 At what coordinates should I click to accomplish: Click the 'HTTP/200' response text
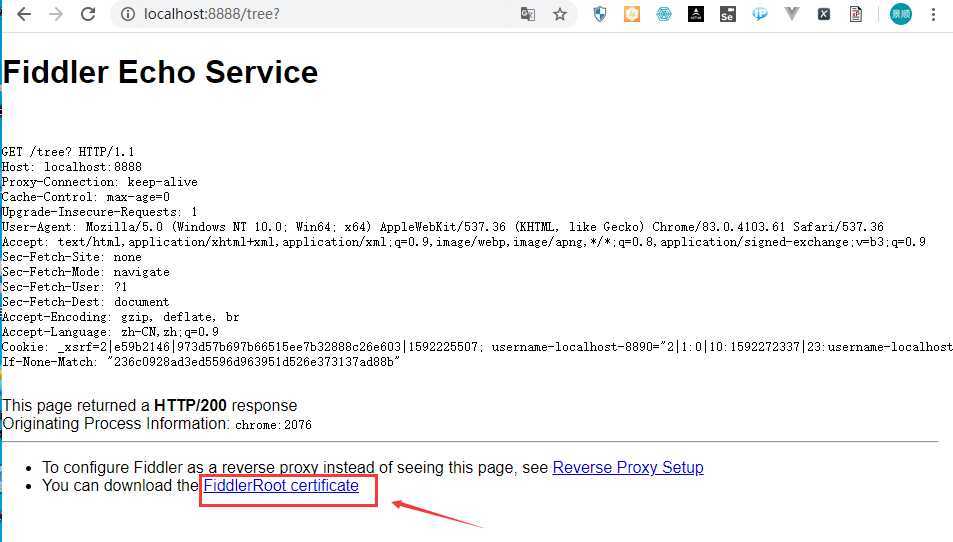tap(190, 405)
